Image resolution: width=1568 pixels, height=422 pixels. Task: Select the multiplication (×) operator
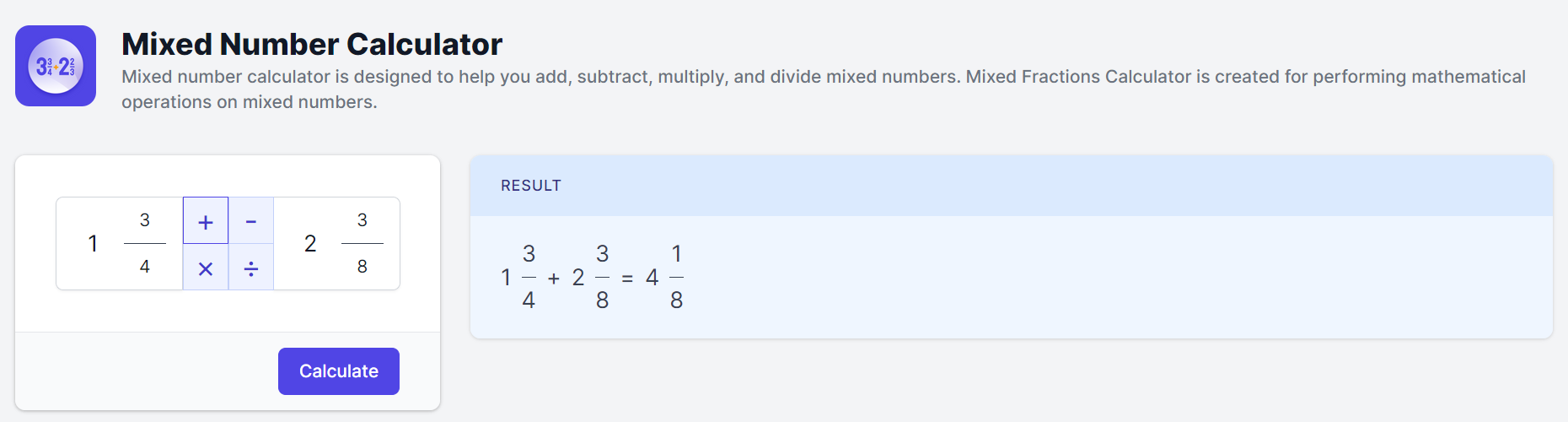click(206, 268)
